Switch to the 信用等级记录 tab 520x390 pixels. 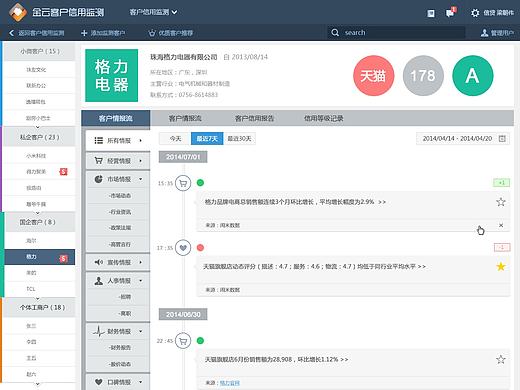324,118
